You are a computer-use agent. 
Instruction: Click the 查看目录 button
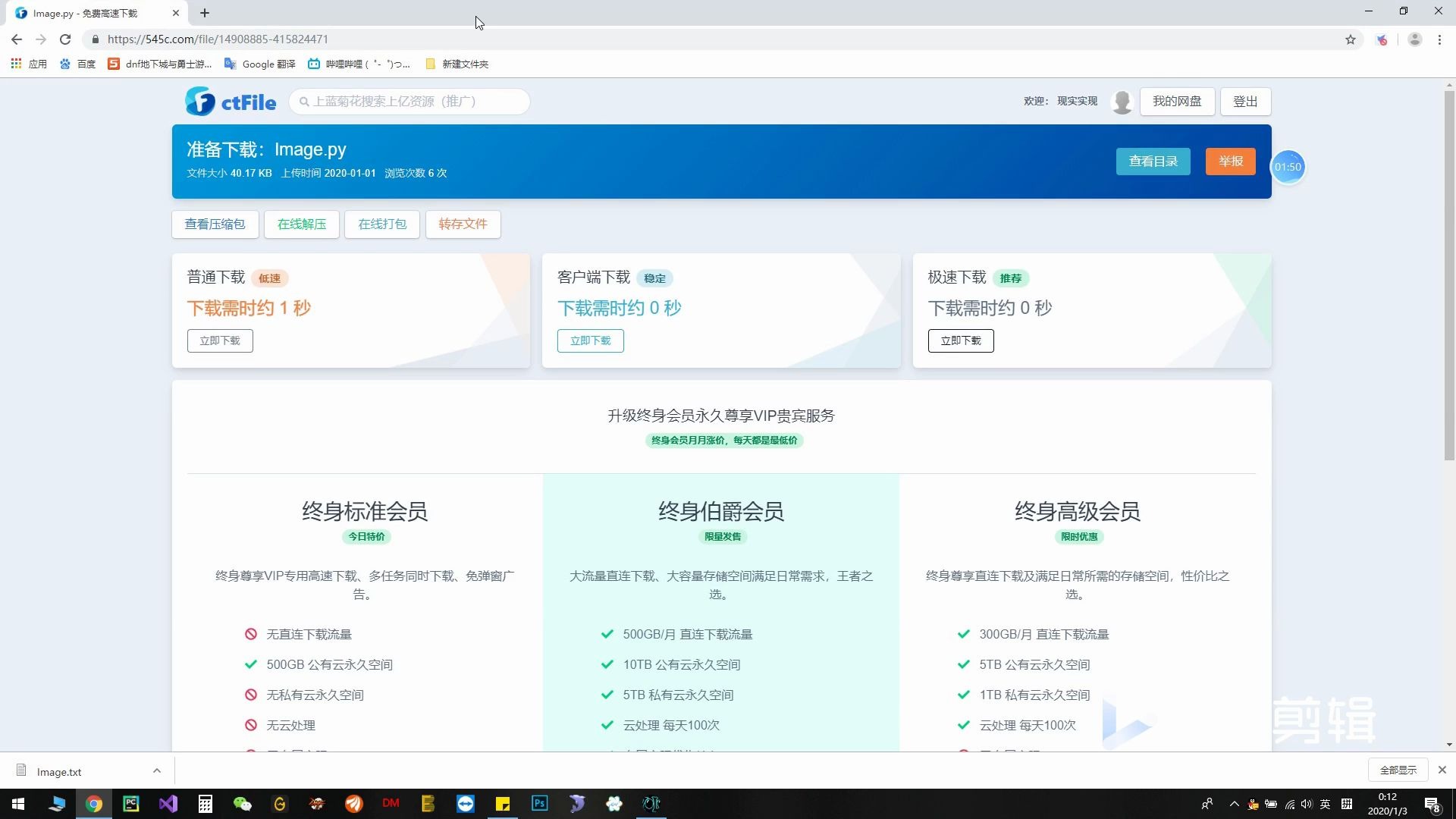(1153, 162)
